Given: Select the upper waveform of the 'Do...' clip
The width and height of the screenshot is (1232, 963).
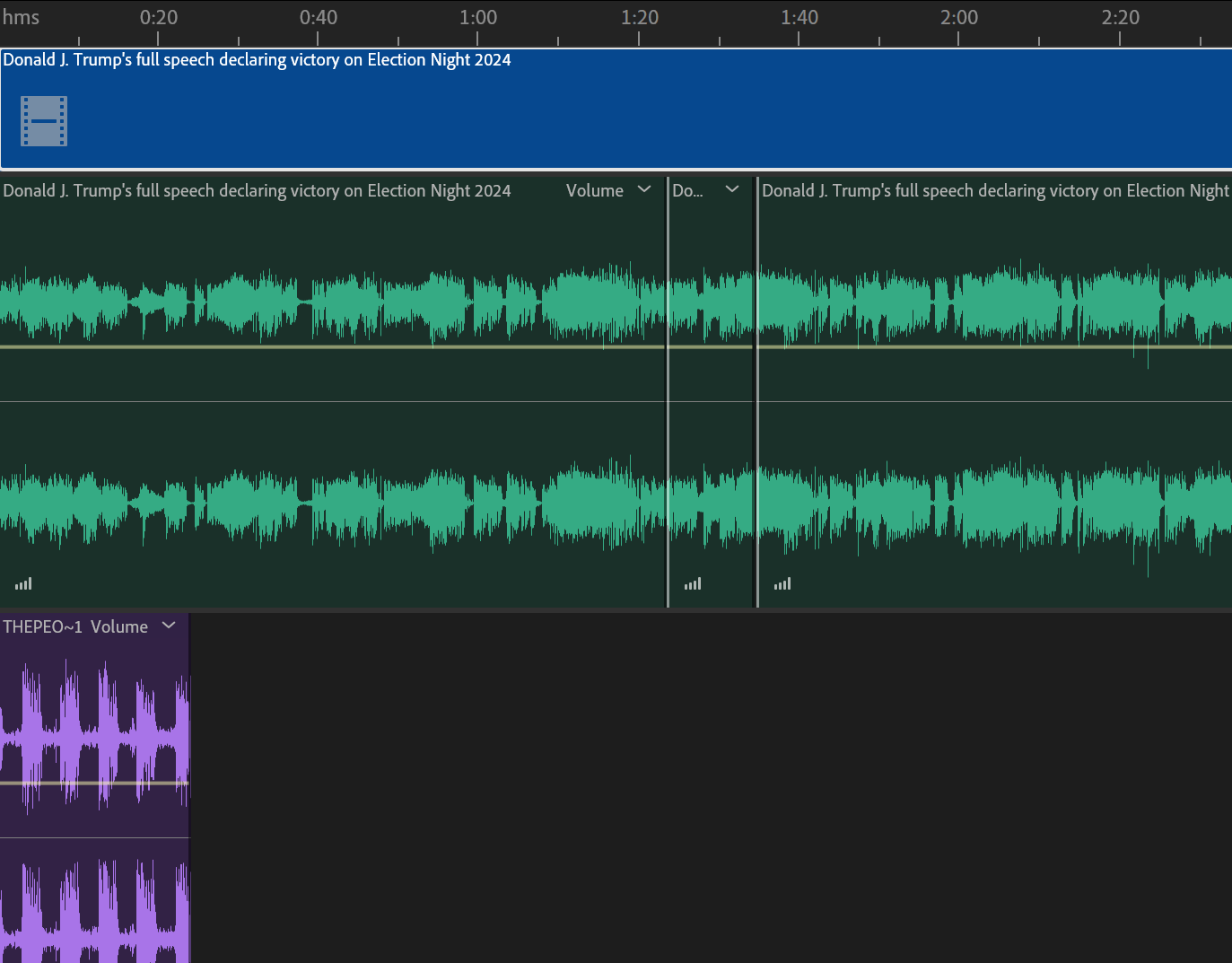Looking at the screenshot, I should coord(712,303).
